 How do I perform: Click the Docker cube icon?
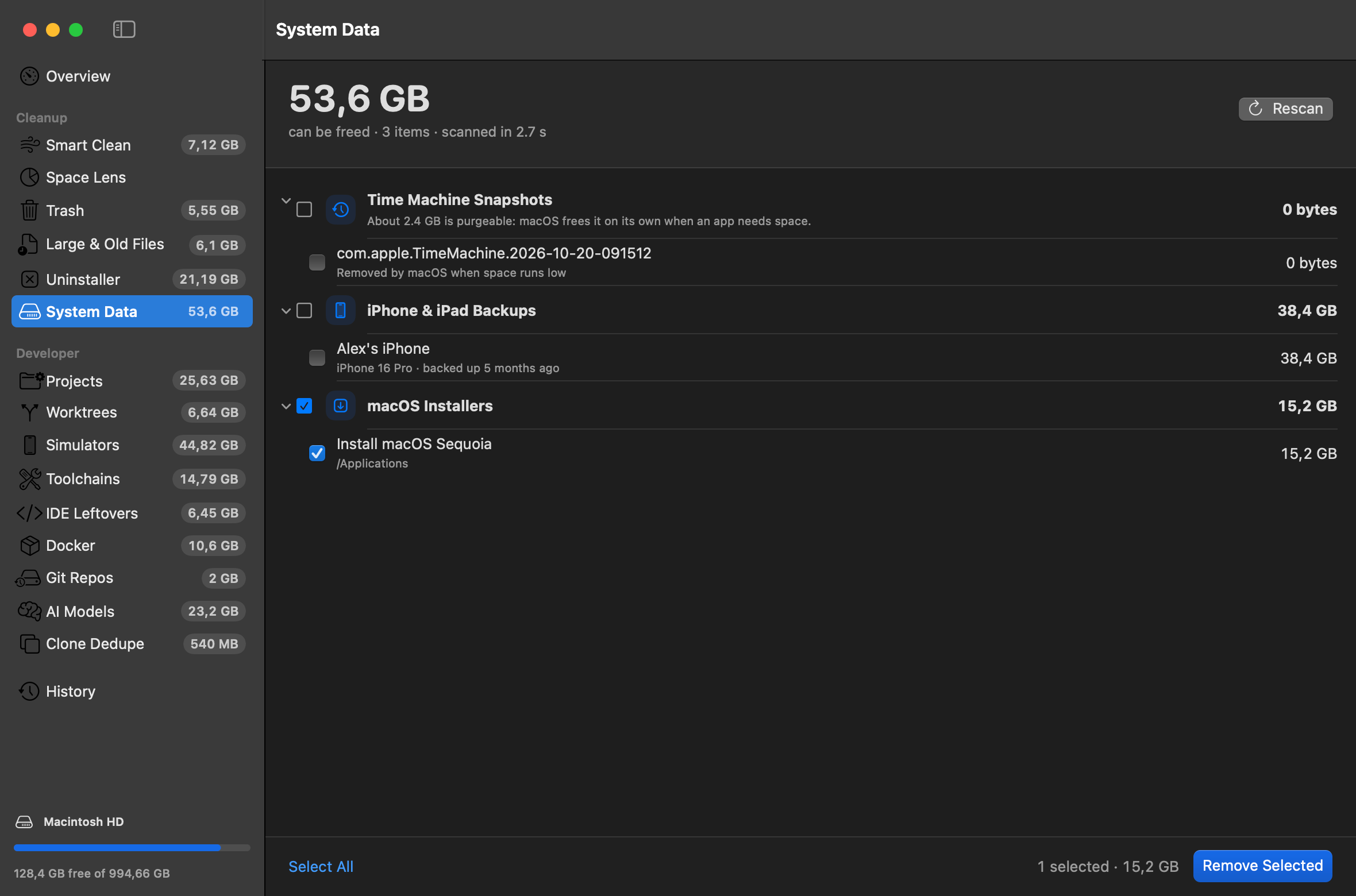[29, 546]
